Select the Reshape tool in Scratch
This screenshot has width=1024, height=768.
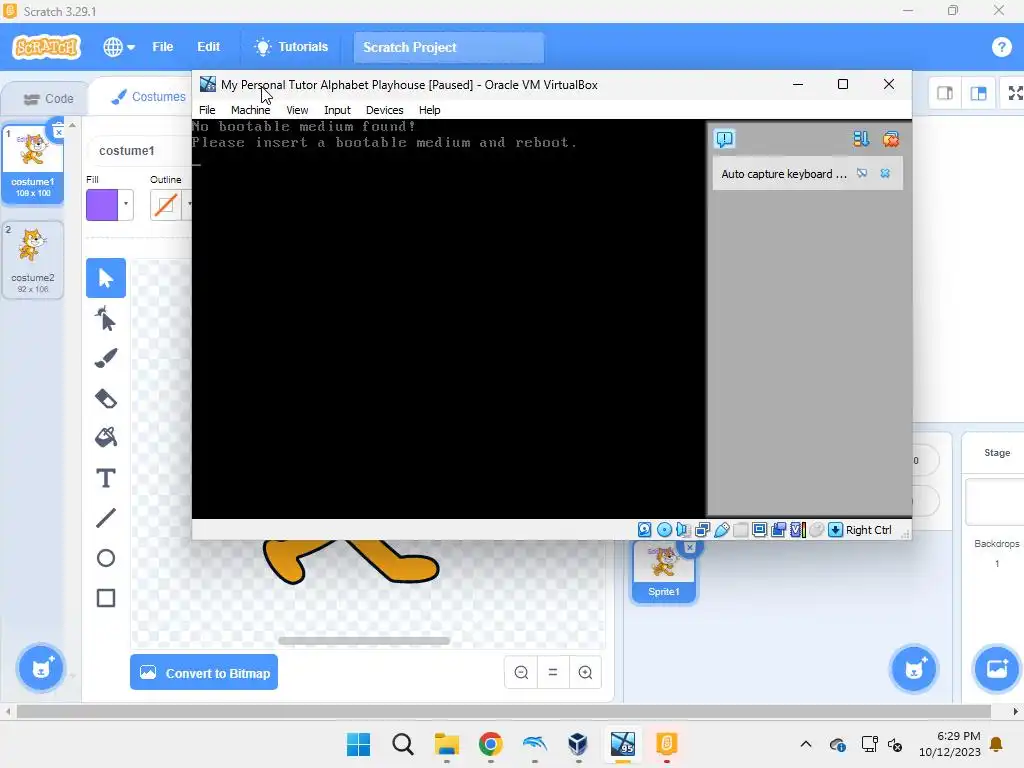pyautogui.click(x=106, y=319)
